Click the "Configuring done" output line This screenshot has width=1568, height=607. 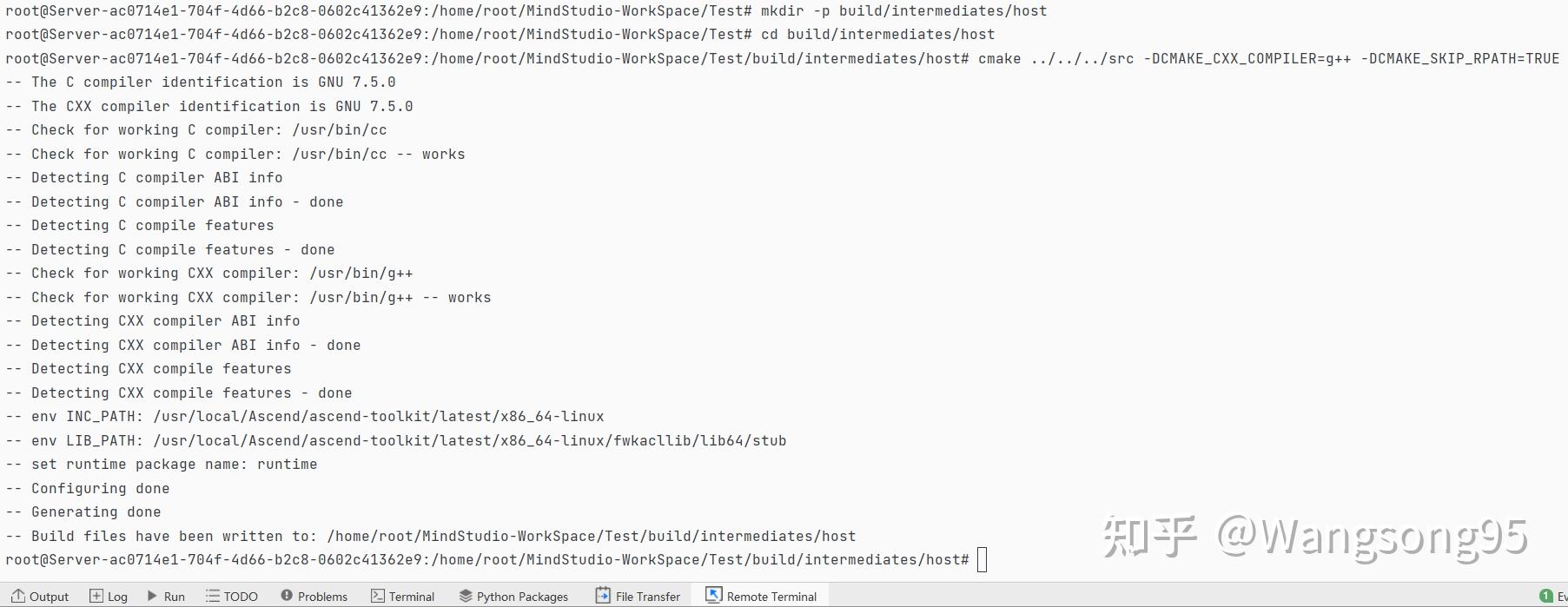(x=100, y=488)
